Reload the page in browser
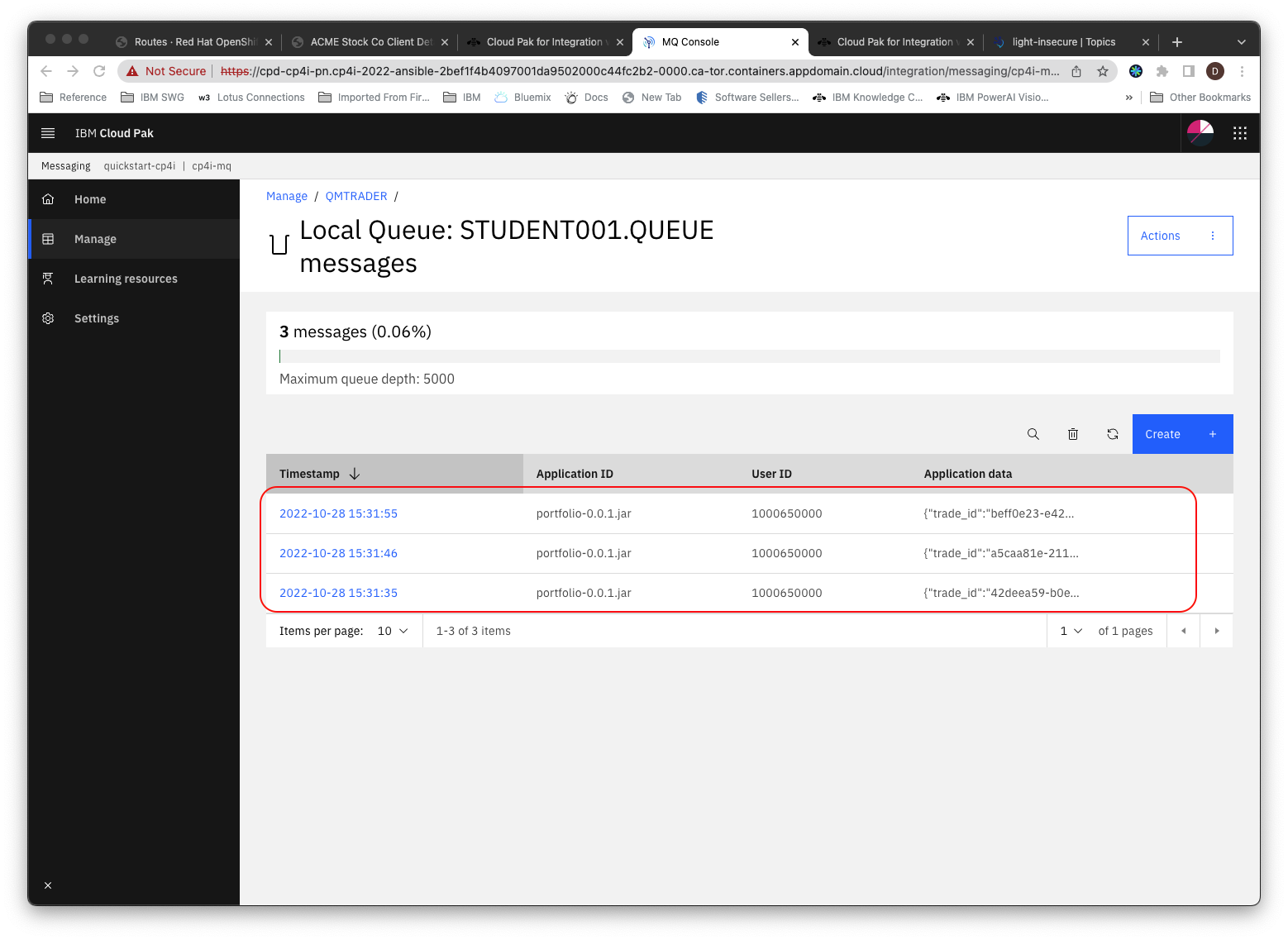1288x940 pixels. (x=99, y=71)
